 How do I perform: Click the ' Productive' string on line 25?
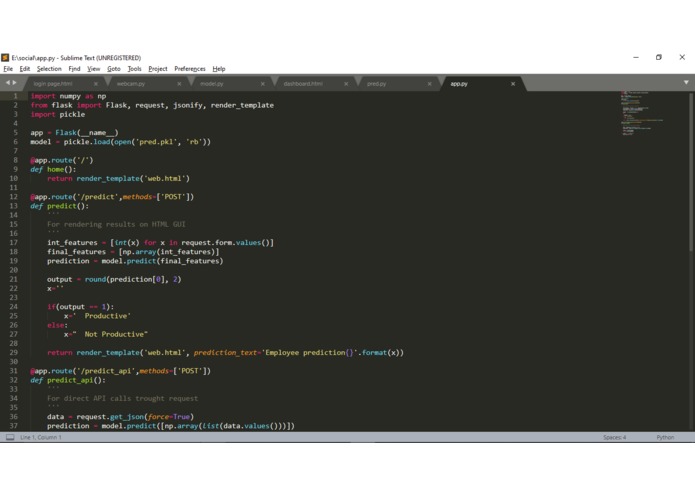[102, 316]
